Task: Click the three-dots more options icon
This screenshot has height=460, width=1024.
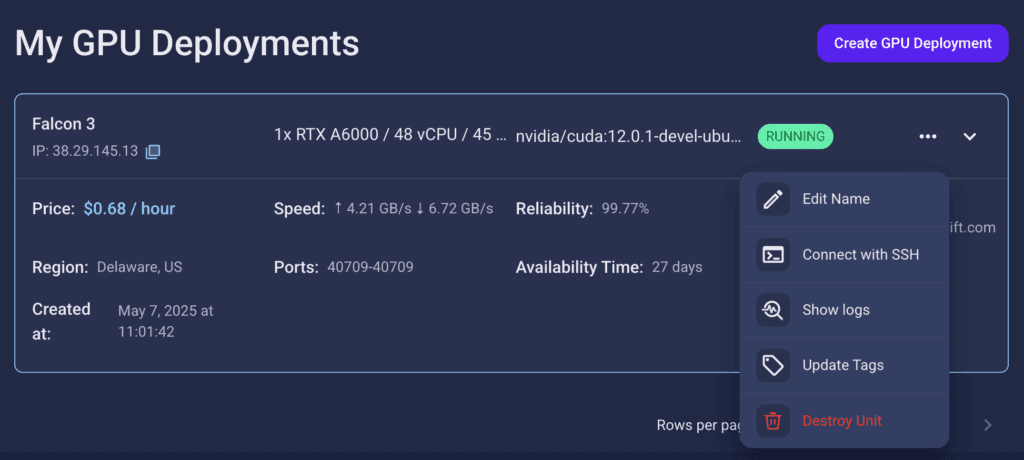Action: tap(927, 136)
